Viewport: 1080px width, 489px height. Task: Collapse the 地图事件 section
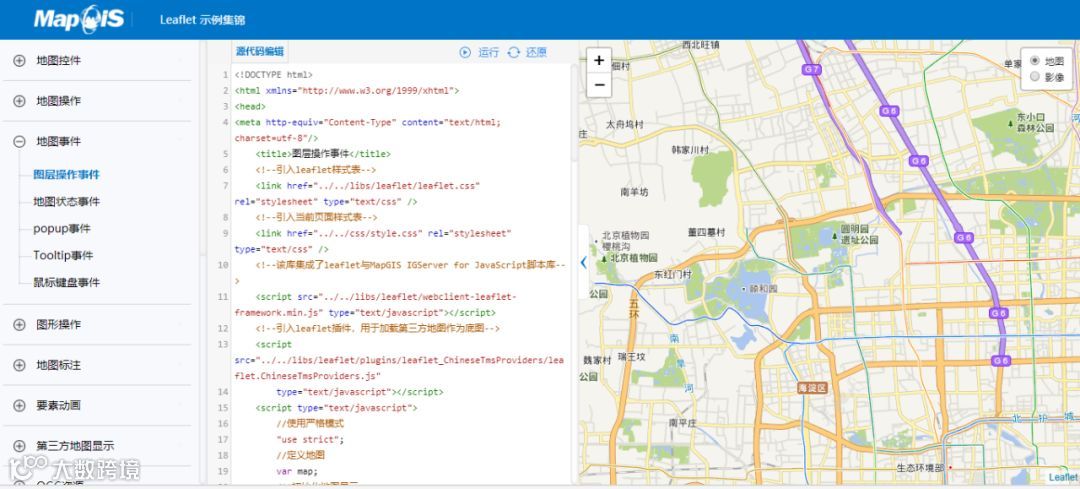tap(19, 142)
